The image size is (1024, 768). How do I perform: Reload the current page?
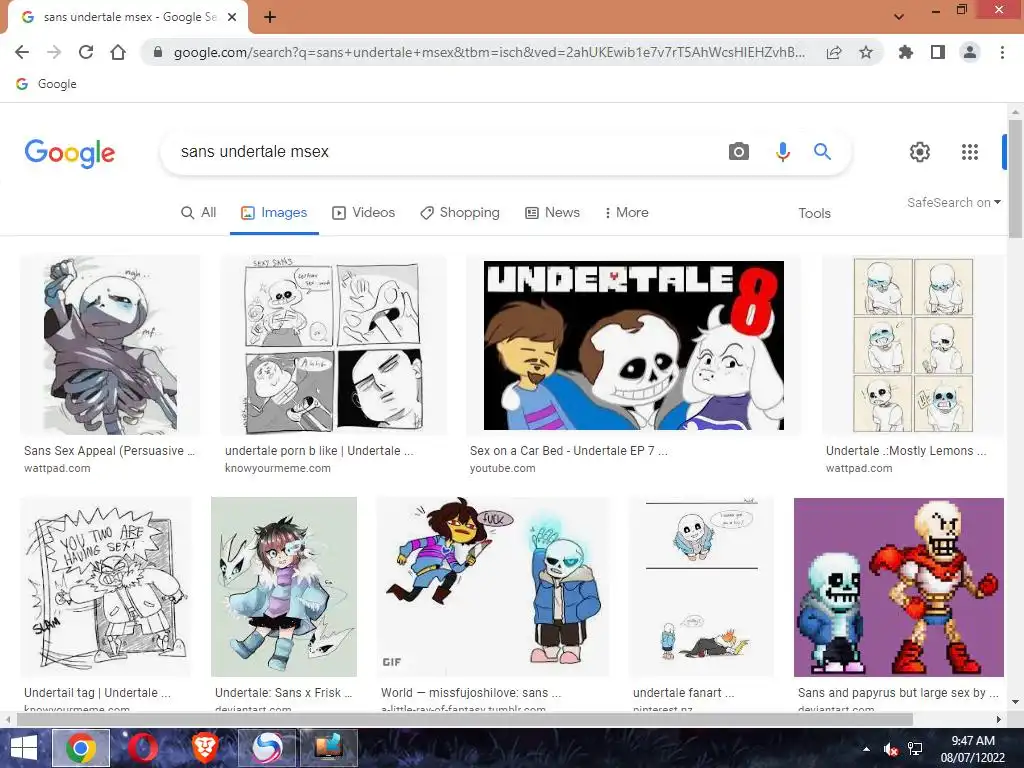(x=86, y=52)
